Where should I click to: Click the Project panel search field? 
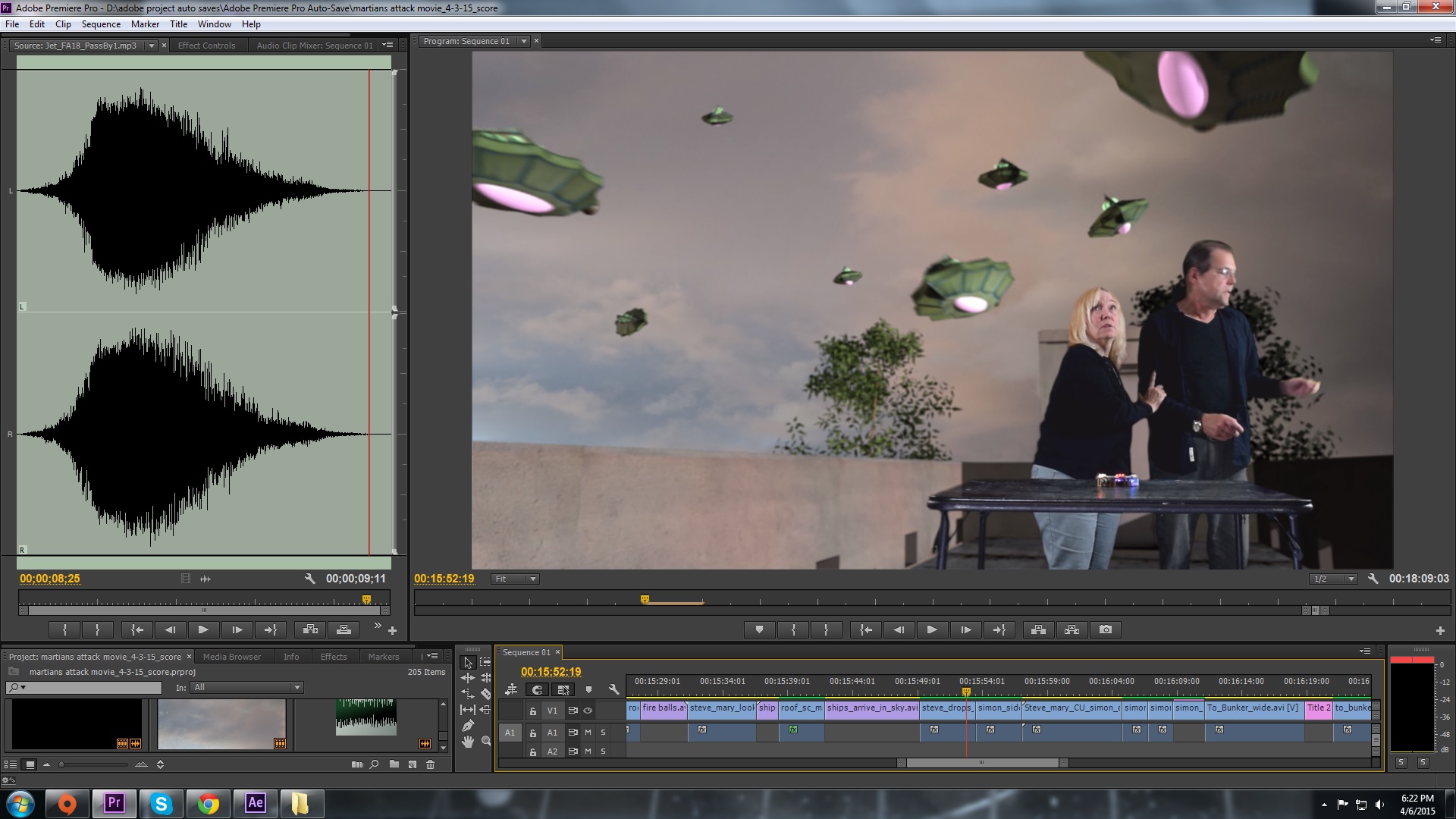(85, 687)
